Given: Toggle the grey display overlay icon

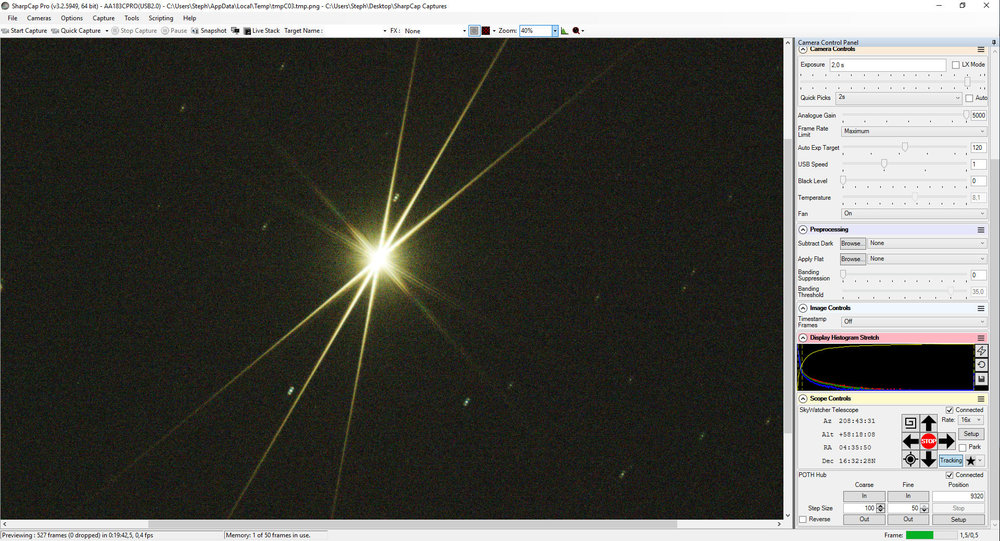Looking at the screenshot, I should (x=474, y=31).
